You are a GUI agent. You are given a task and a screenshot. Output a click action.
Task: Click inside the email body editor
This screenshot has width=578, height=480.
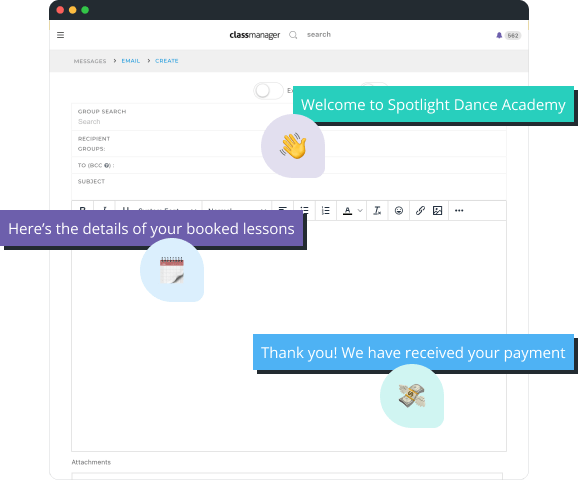pyautogui.click(x=289, y=335)
